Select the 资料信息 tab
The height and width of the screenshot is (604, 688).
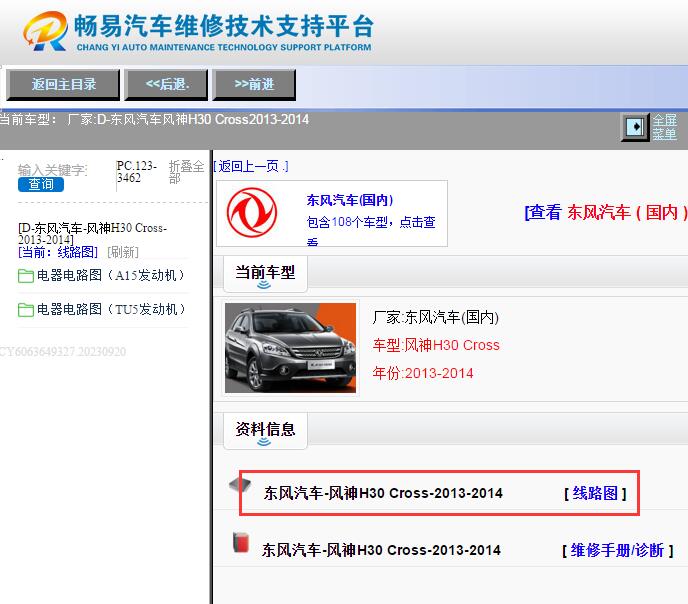point(265,431)
